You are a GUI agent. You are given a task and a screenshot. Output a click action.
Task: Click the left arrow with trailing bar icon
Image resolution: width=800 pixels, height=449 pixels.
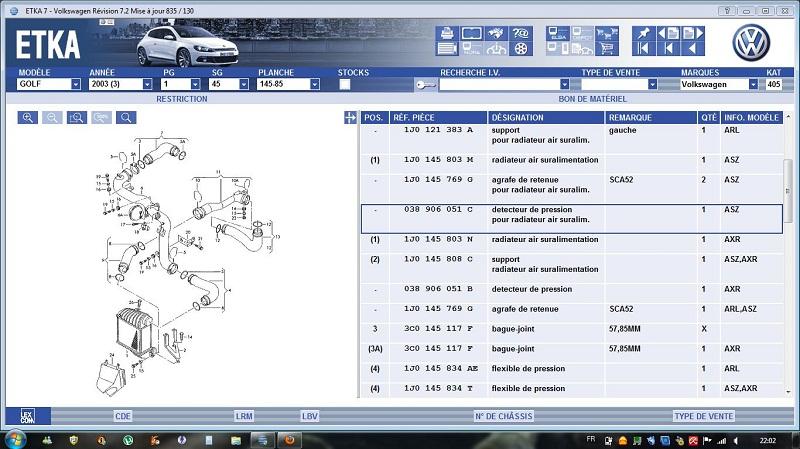[x=668, y=48]
